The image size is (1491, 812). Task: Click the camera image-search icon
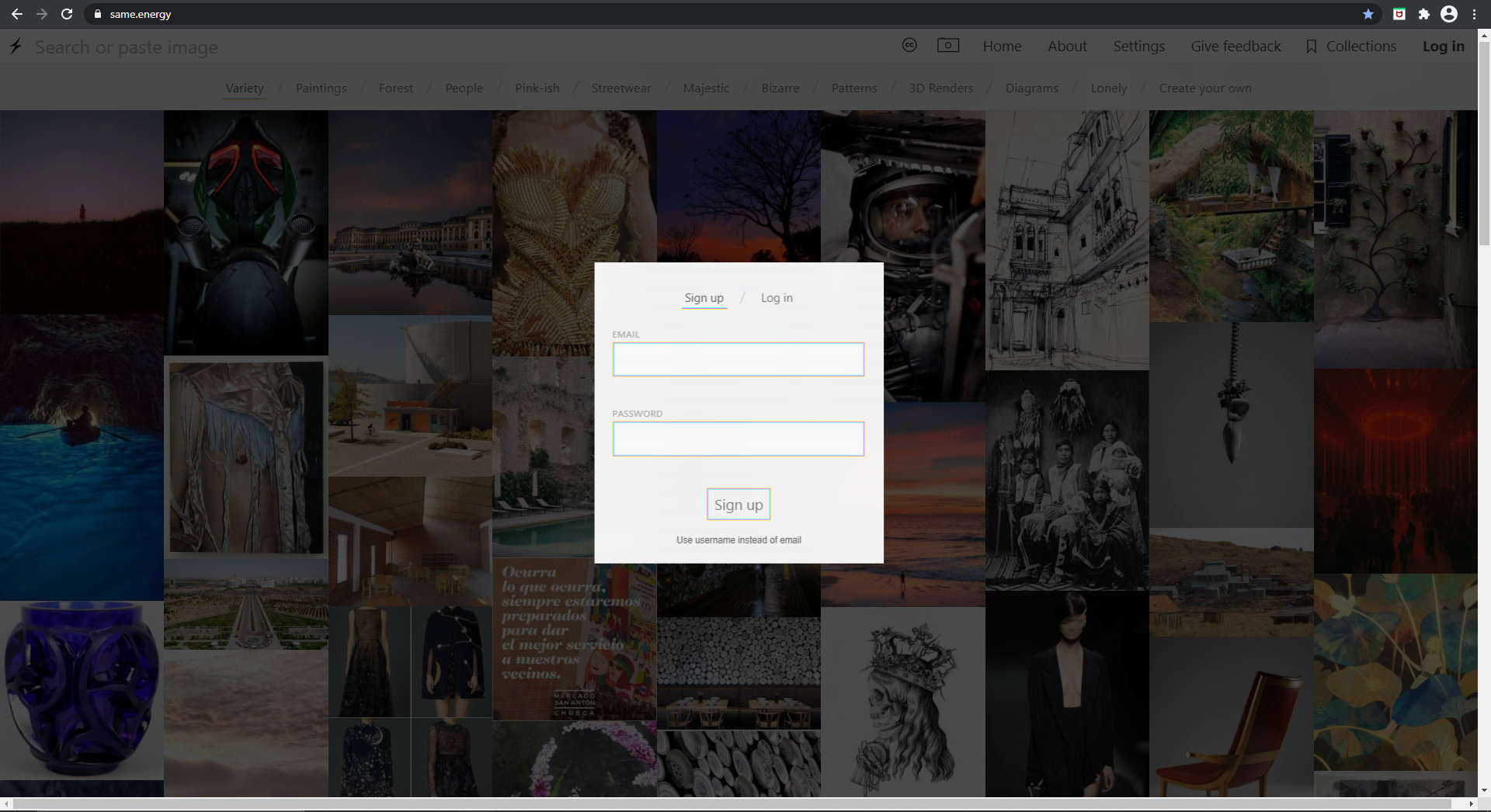pos(948,46)
